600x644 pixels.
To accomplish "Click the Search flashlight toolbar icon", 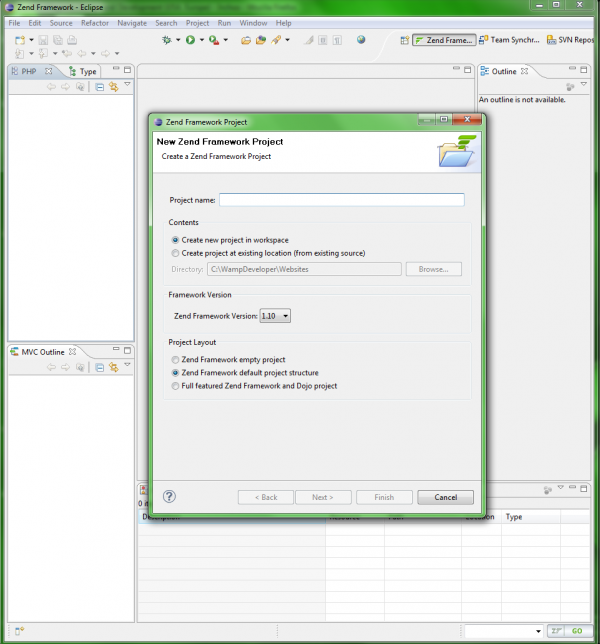I will (x=276, y=40).
